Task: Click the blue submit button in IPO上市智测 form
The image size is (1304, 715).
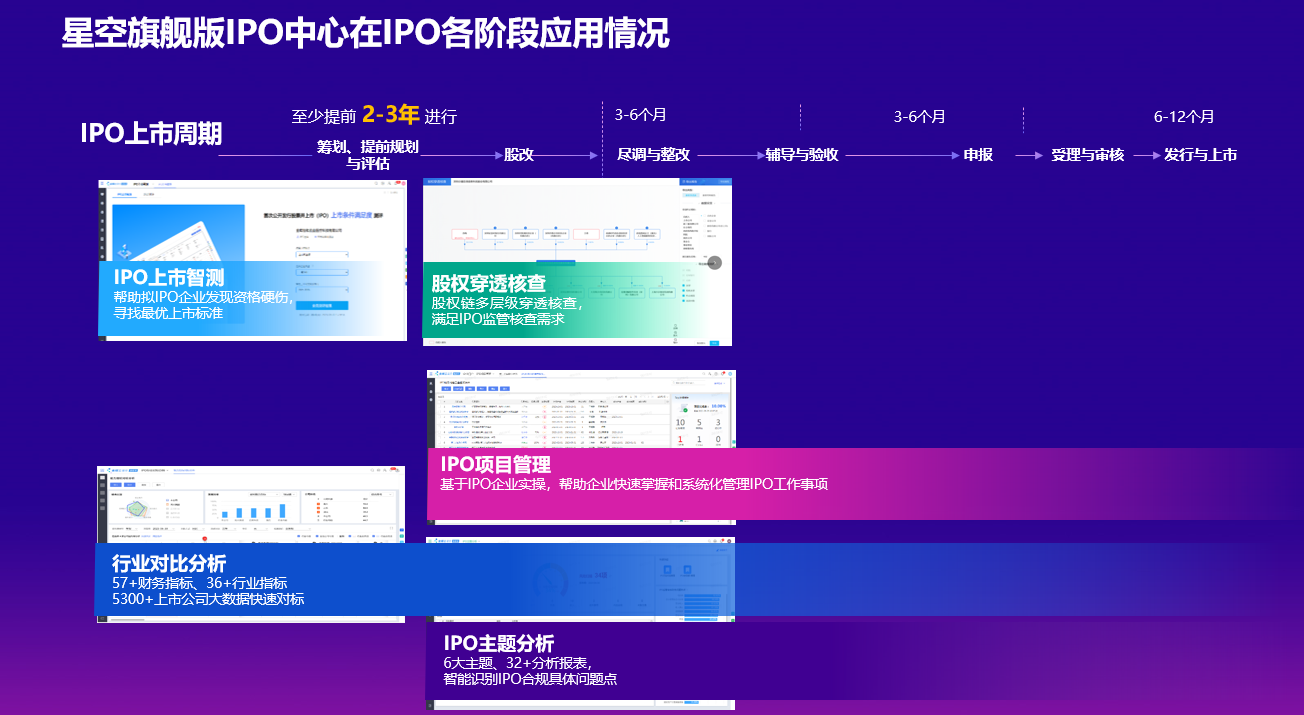Action: point(322,305)
